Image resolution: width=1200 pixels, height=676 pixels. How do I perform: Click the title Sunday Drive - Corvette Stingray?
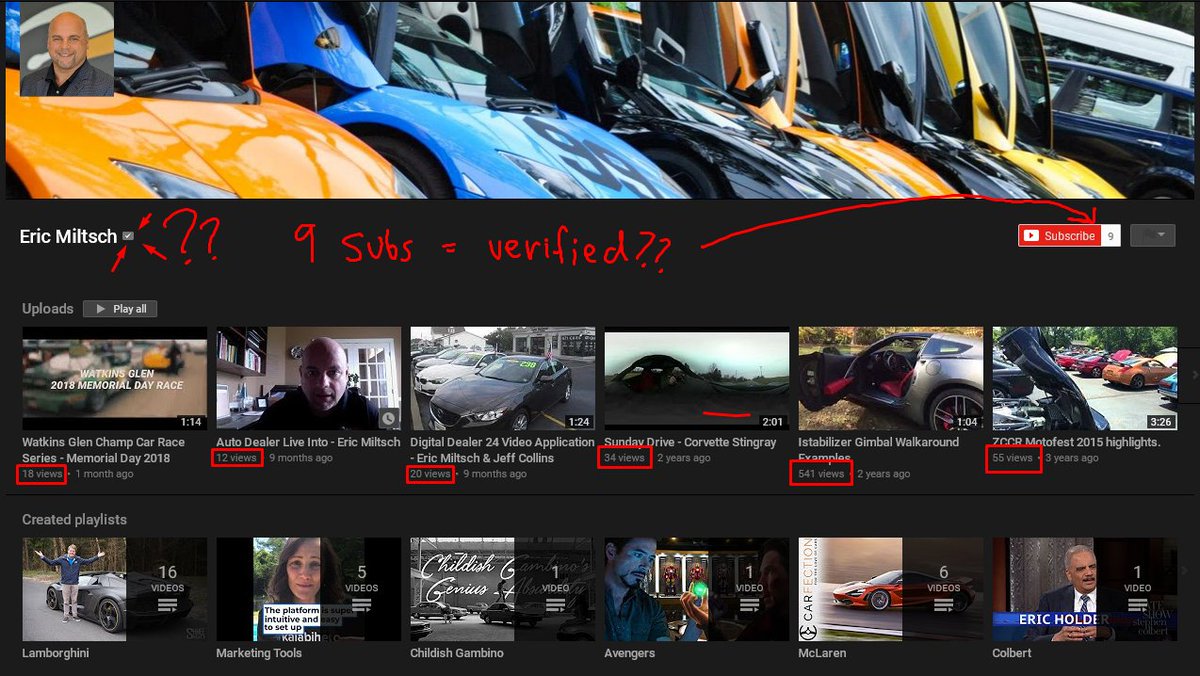click(x=690, y=442)
